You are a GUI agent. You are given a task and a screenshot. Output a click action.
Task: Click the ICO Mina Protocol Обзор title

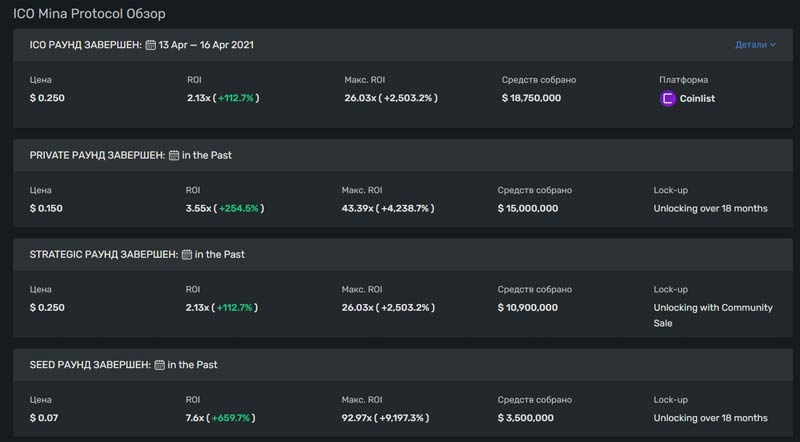pyautogui.click(x=89, y=14)
